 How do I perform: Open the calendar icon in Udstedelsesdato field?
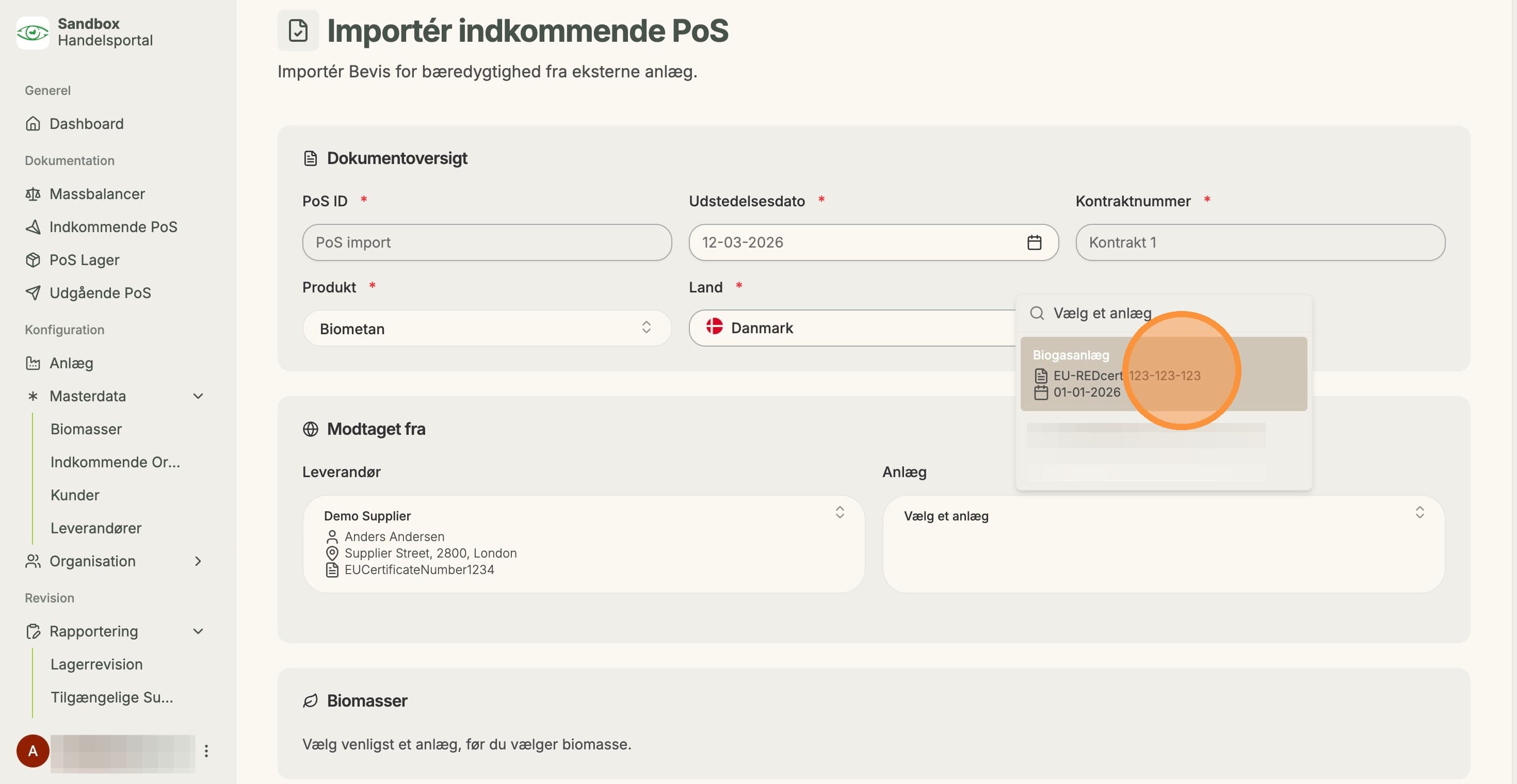pos(1034,242)
